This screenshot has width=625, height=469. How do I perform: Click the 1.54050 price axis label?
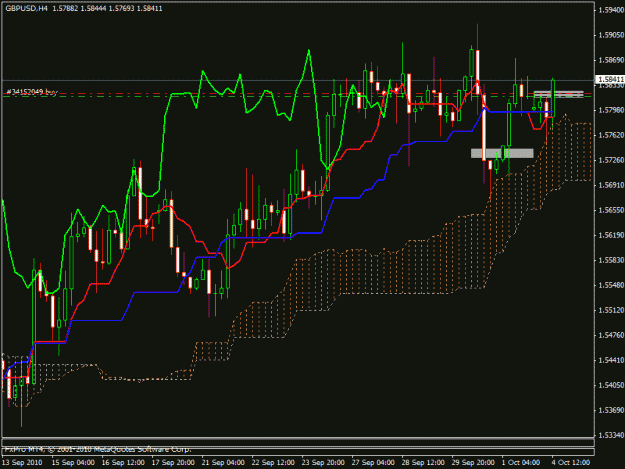[611, 385]
